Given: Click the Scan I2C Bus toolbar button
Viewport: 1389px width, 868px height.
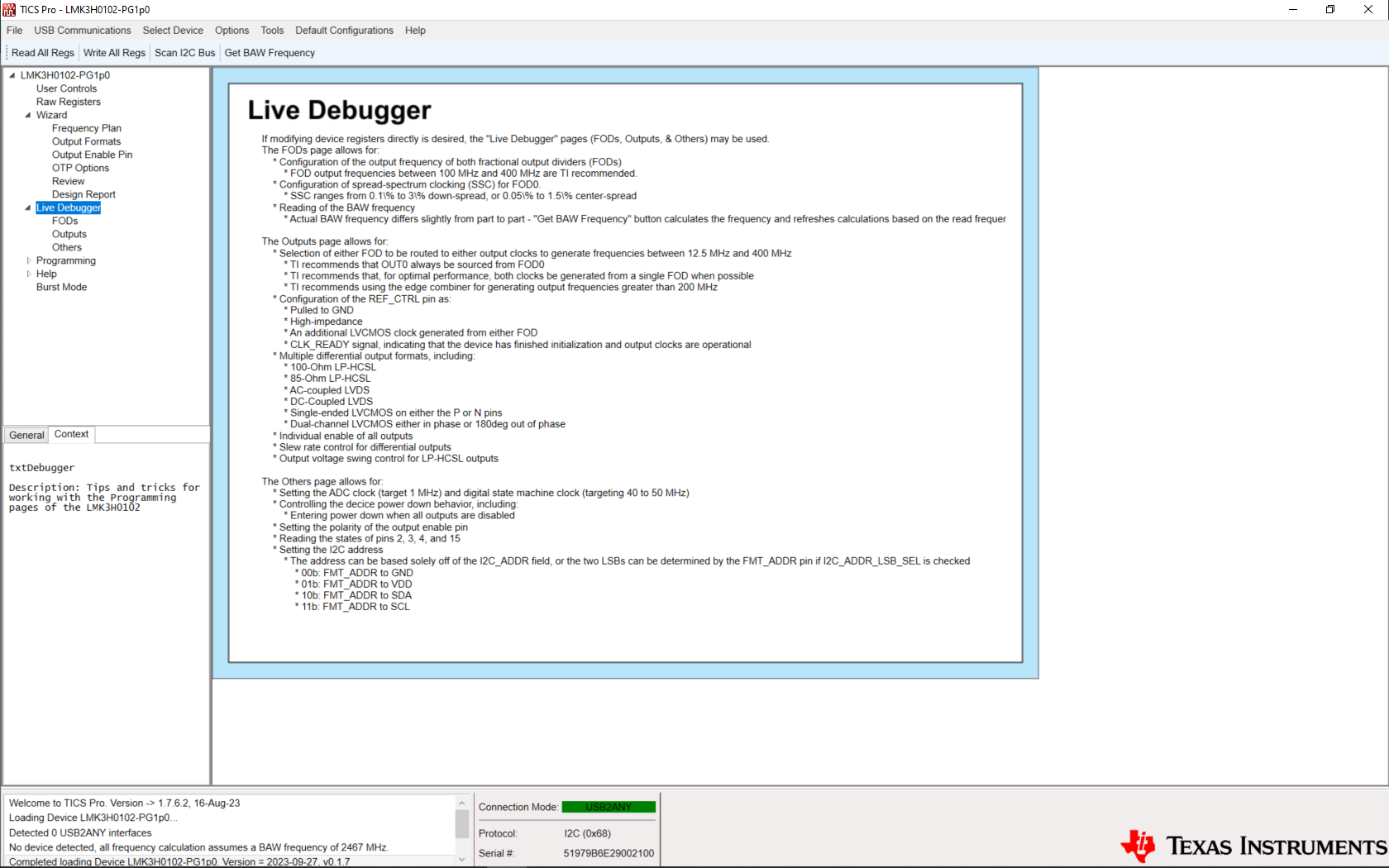Looking at the screenshot, I should pos(184,52).
